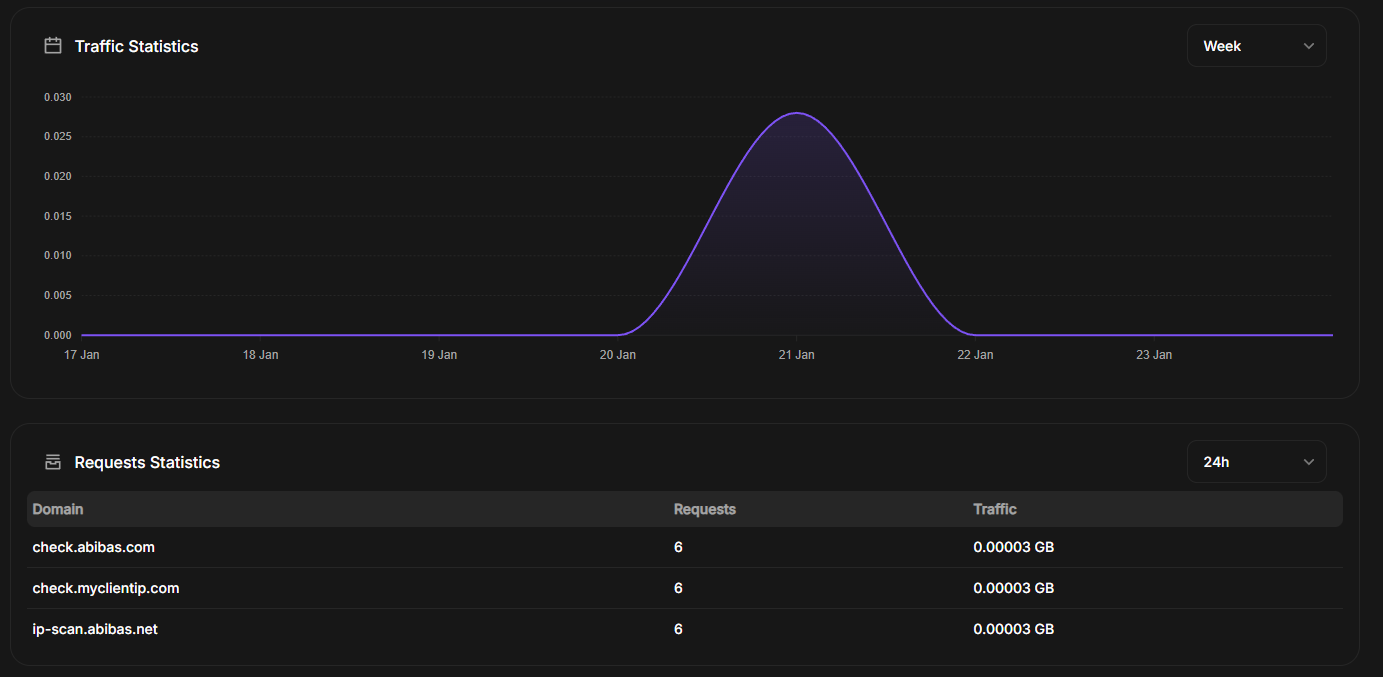The height and width of the screenshot is (677, 1383).
Task: Click the 0.030 y-axis label
Action: point(58,97)
